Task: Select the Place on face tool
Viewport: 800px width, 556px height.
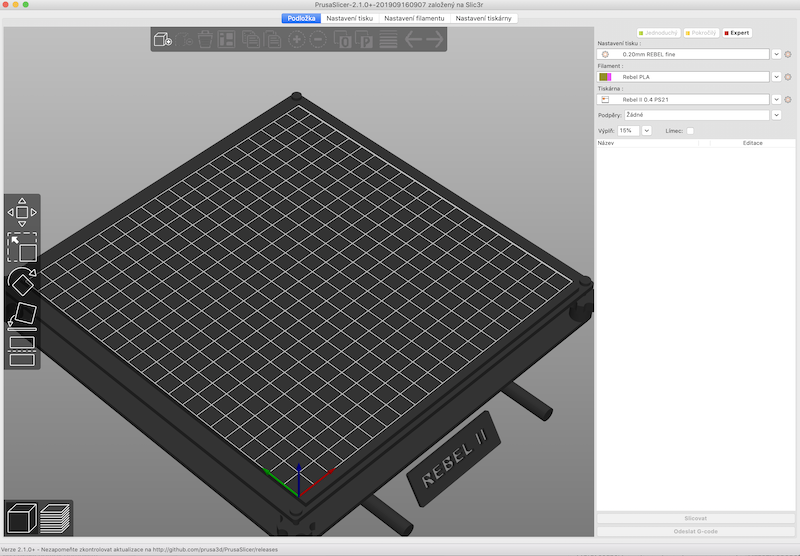Action: click(22, 317)
